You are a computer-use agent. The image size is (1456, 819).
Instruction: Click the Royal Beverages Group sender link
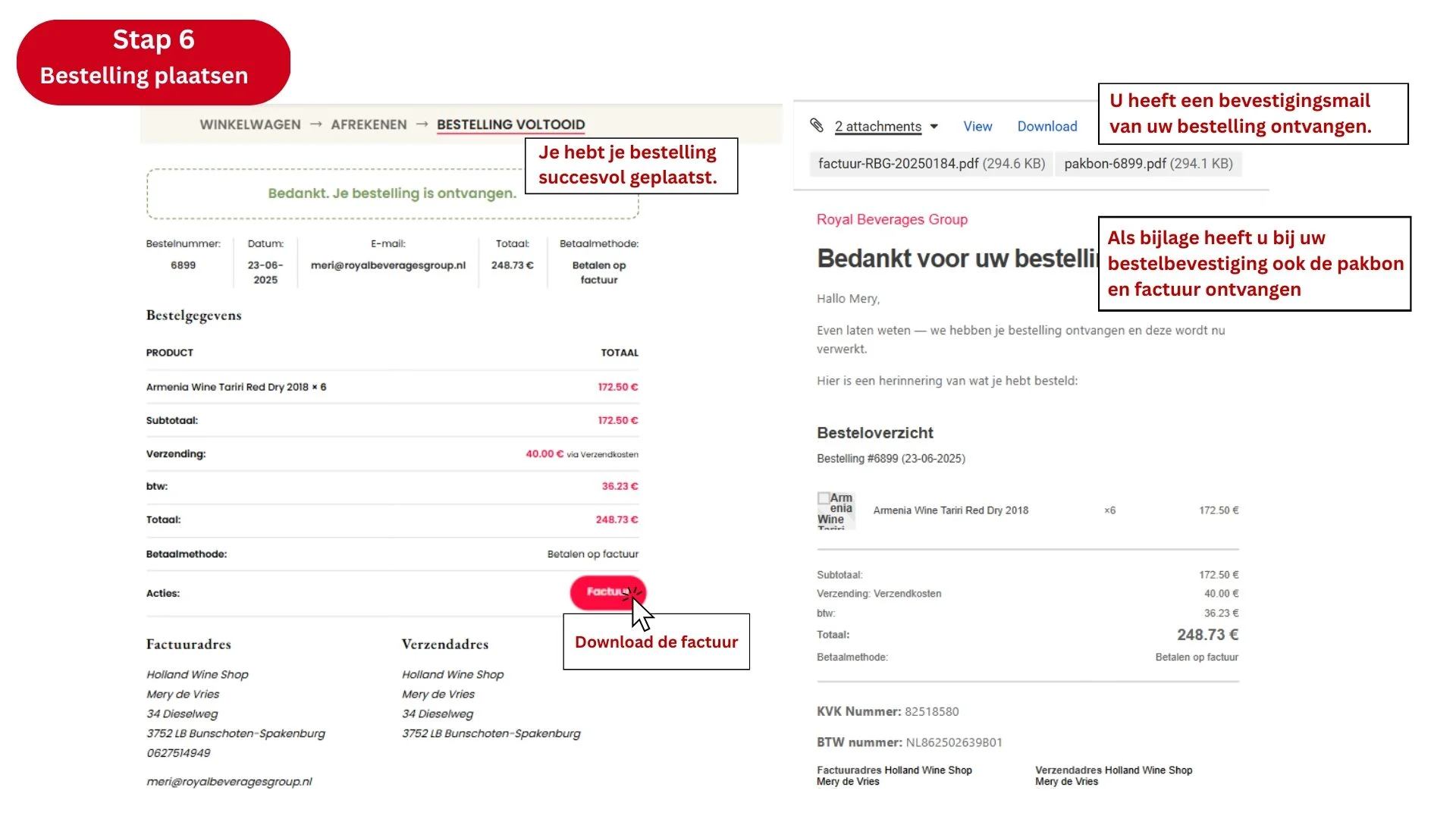tap(892, 219)
